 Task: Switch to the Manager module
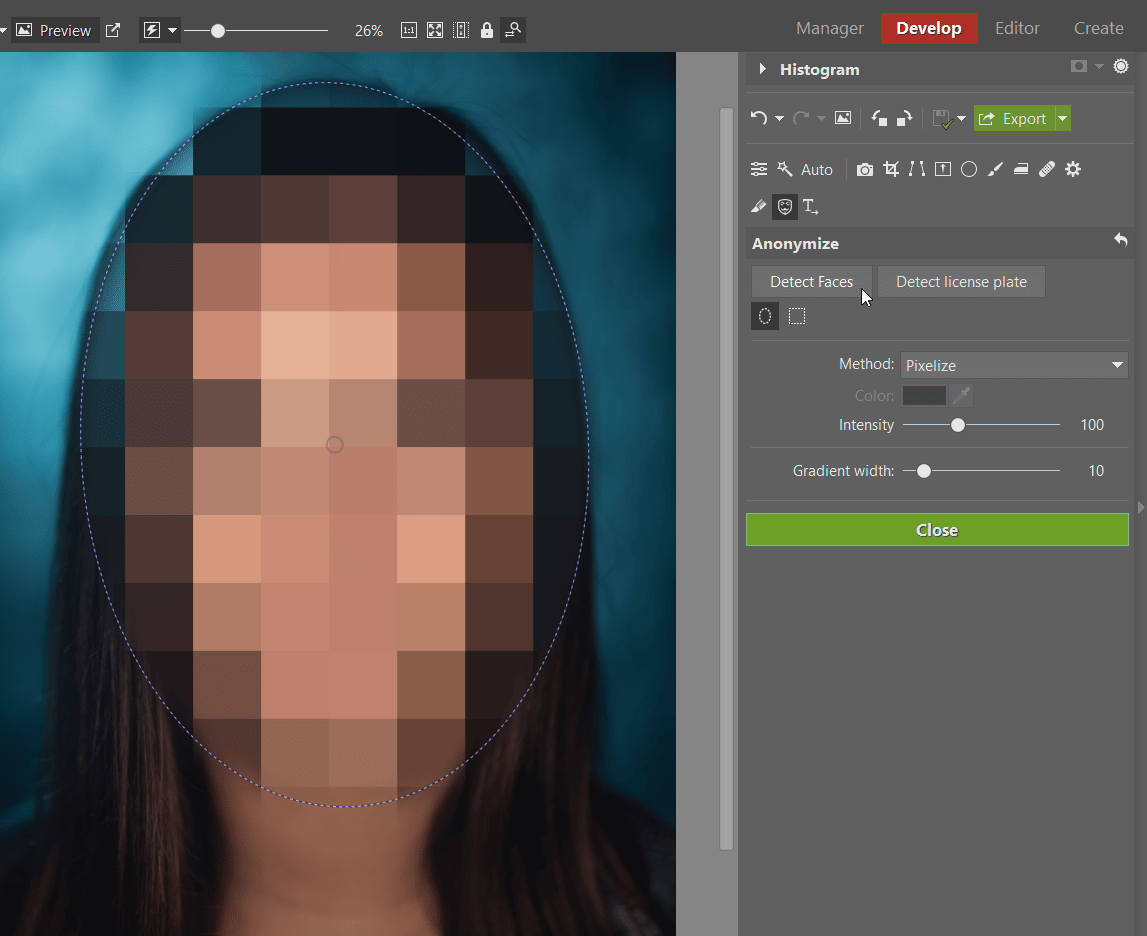click(x=830, y=29)
